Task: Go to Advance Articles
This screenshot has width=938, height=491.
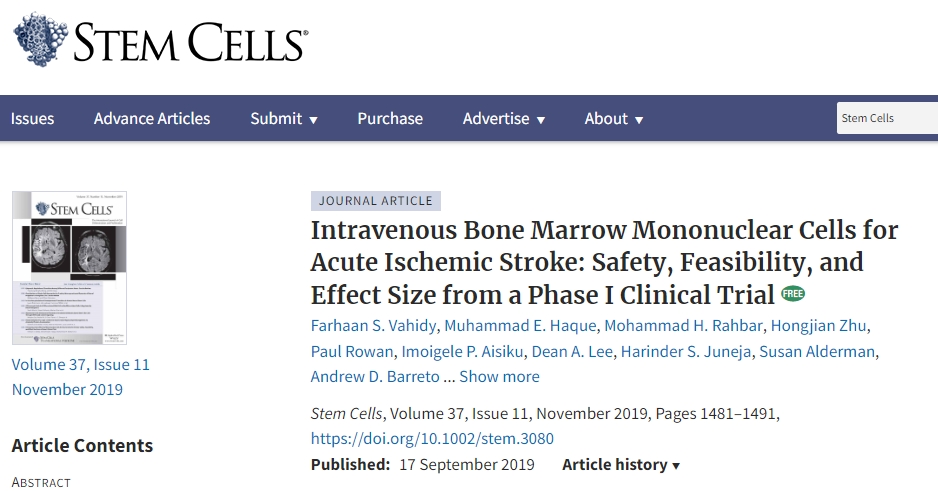Action: [x=152, y=118]
